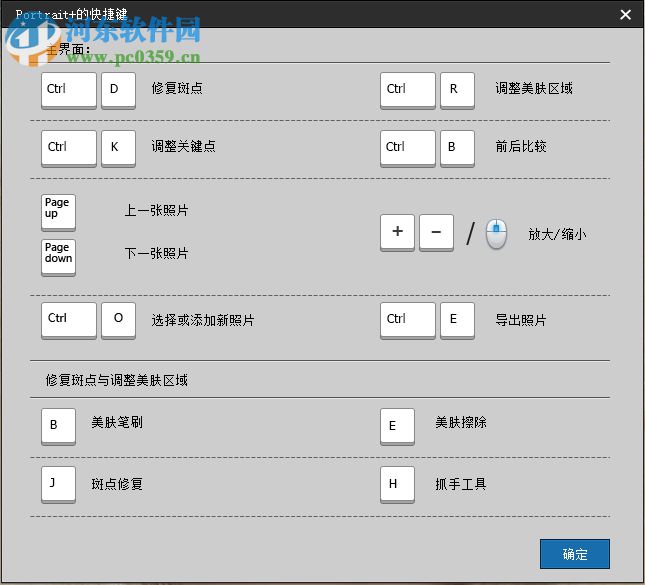Click the 前后比较 label text
This screenshot has width=645, height=585.
(x=521, y=146)
